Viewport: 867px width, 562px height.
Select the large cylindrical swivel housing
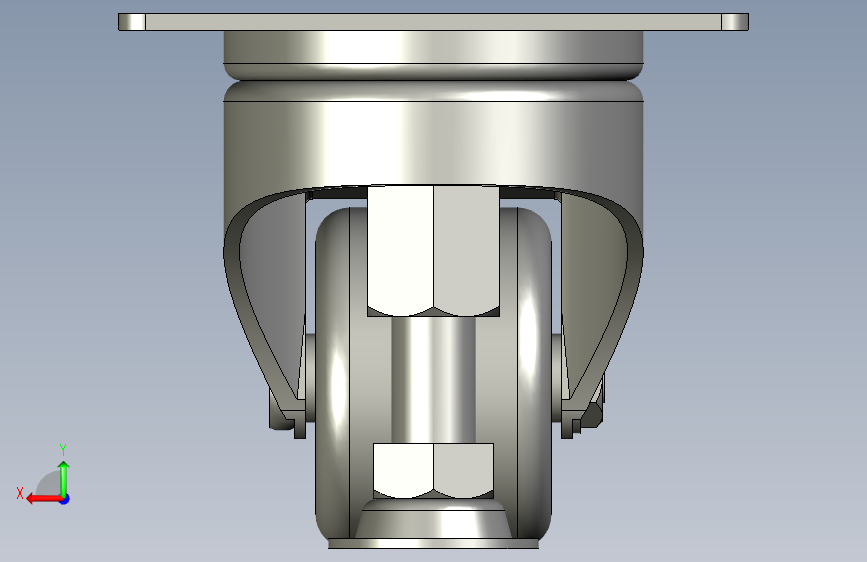(433, 141)
